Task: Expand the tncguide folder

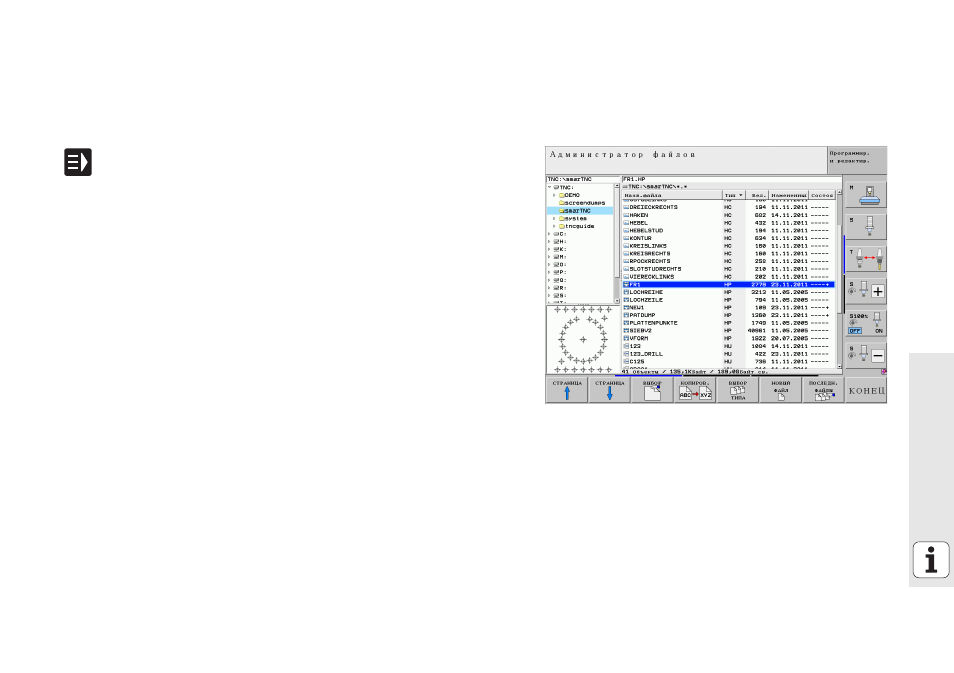Action: [x=554, y=226]
